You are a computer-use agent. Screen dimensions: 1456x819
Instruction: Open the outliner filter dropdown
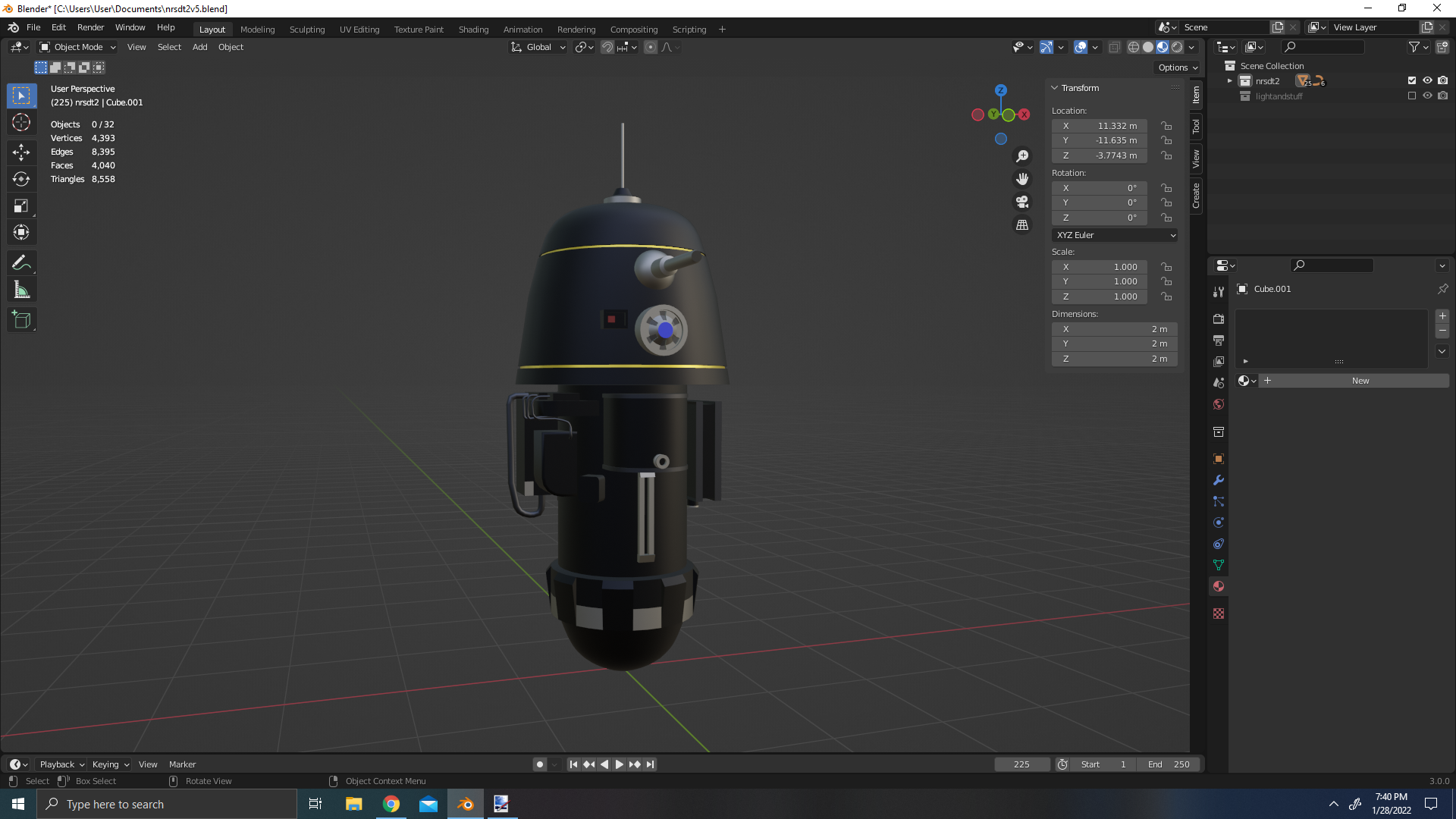[1419, 47]
